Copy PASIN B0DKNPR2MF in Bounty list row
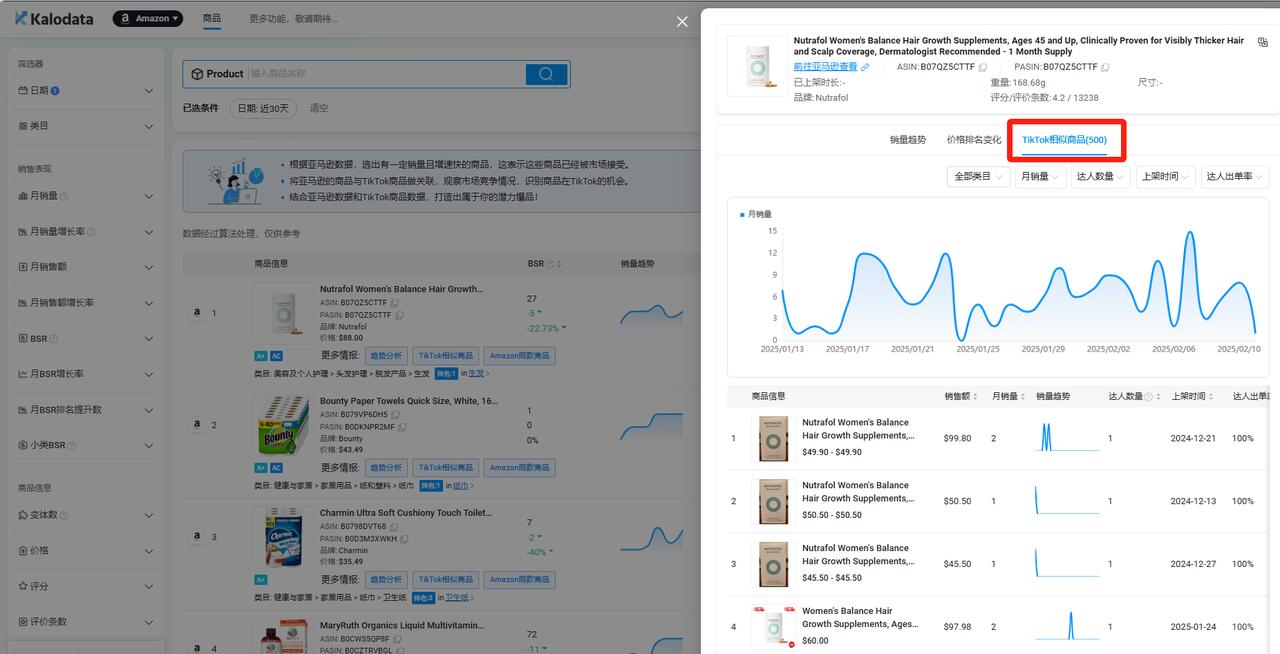The image size is (1280, 654). pyautogui.click(x=400, y=426)
